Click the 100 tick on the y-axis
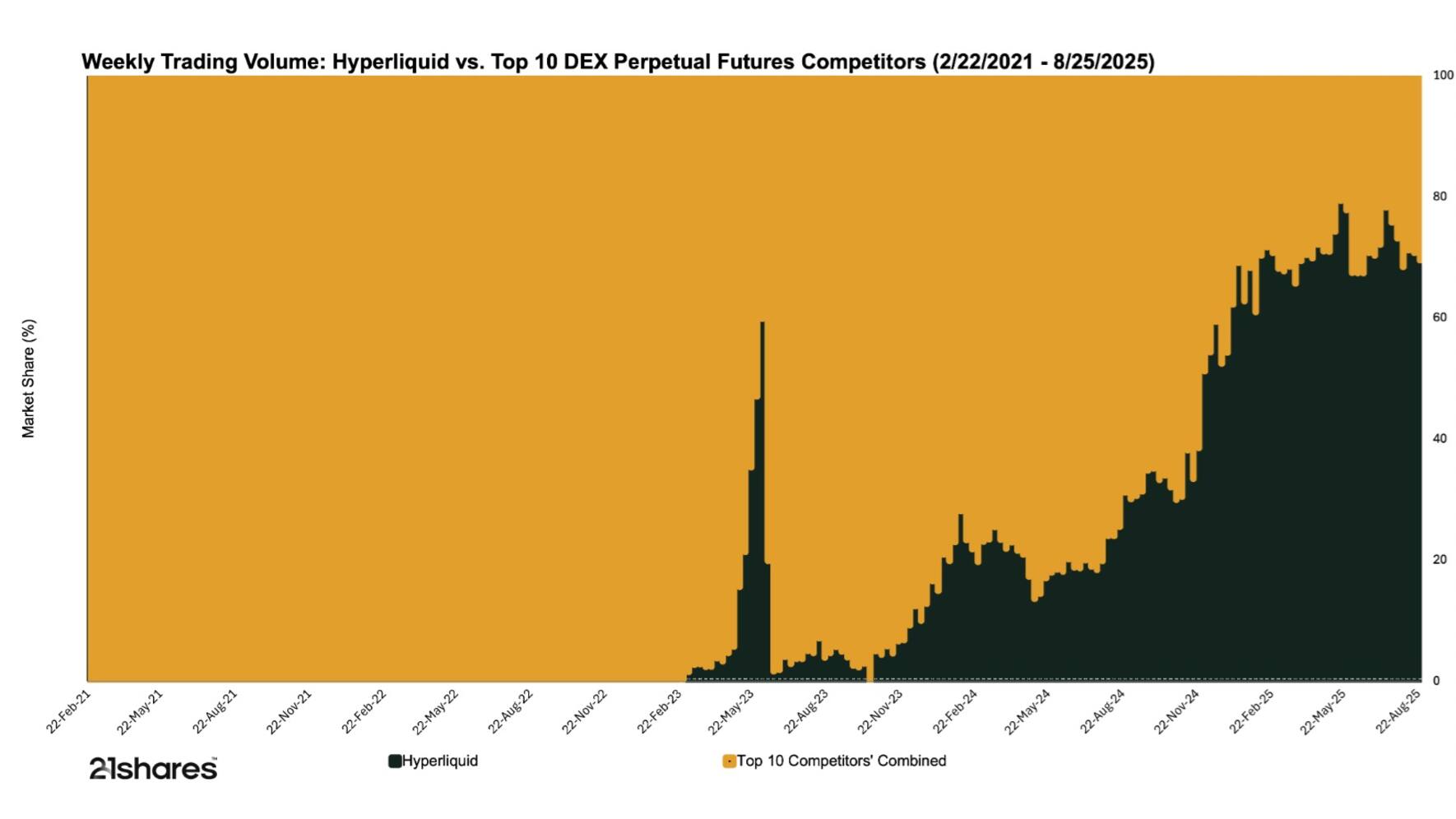The width and height of the screenshot is (1456, 819). pos(1443,76)
